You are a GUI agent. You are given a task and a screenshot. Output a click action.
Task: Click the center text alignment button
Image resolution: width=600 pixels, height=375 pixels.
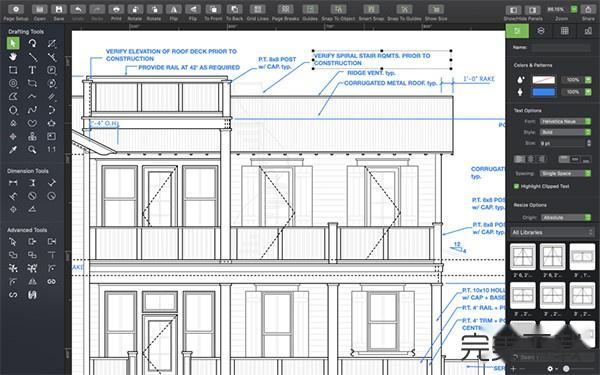(530, 159)
